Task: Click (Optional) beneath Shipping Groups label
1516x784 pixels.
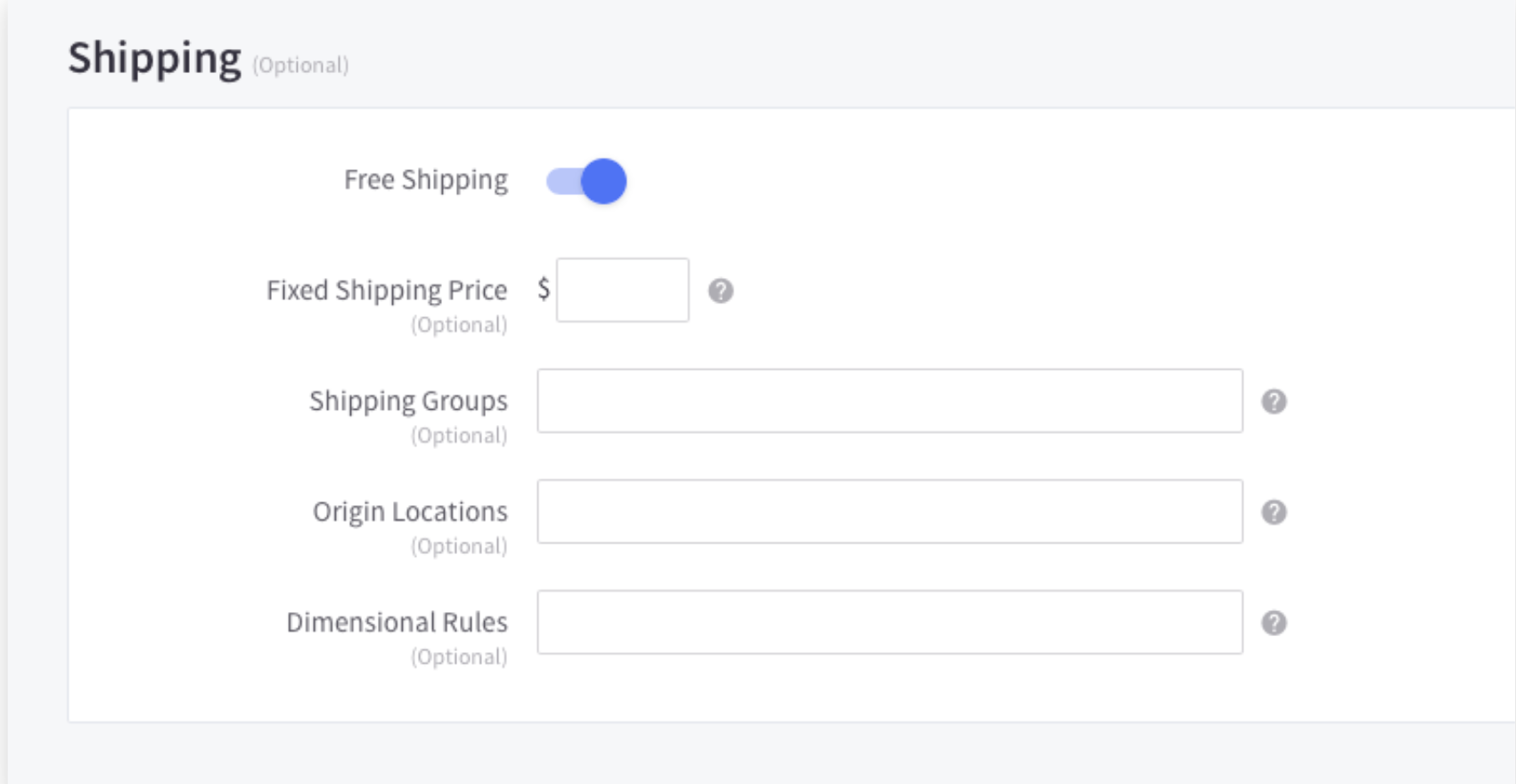Action: tap(459, 436)
